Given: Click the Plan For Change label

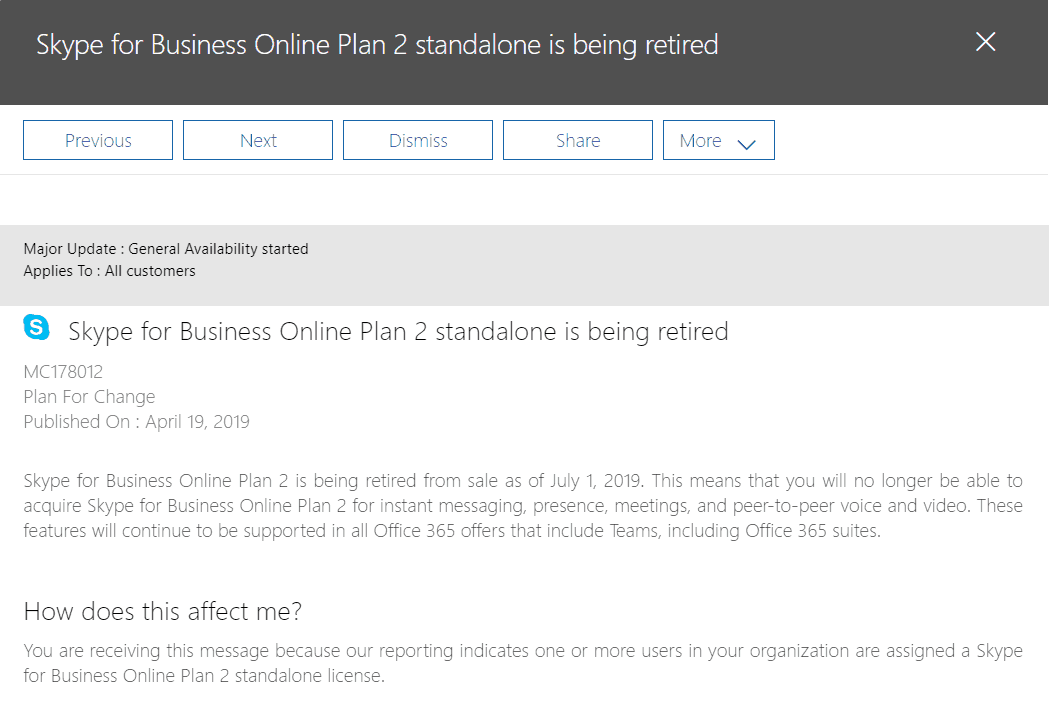Looking at the screenshot, I should click(x=89, y=397).
